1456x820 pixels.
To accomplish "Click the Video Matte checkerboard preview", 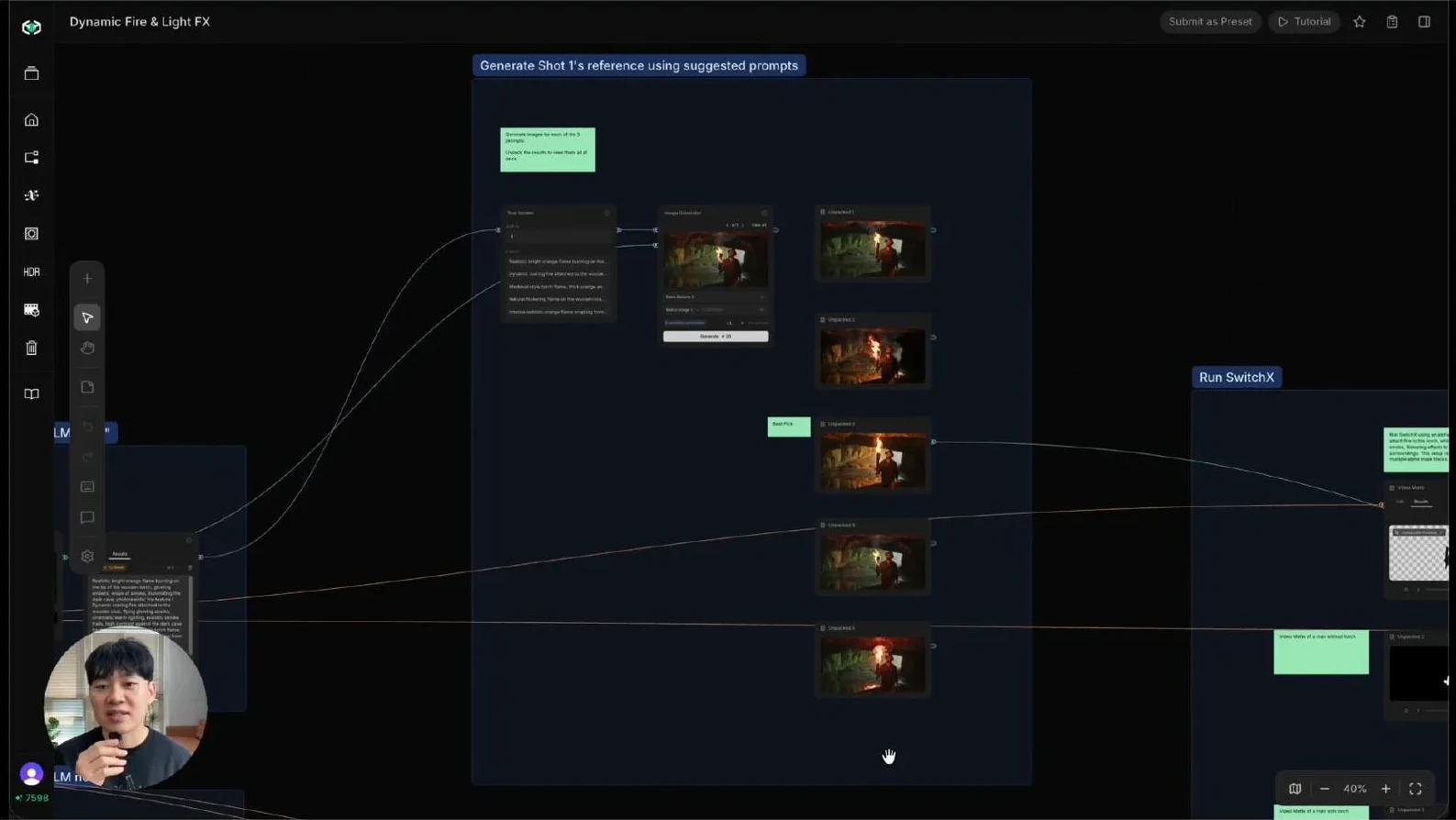I will click(1418, 554).
